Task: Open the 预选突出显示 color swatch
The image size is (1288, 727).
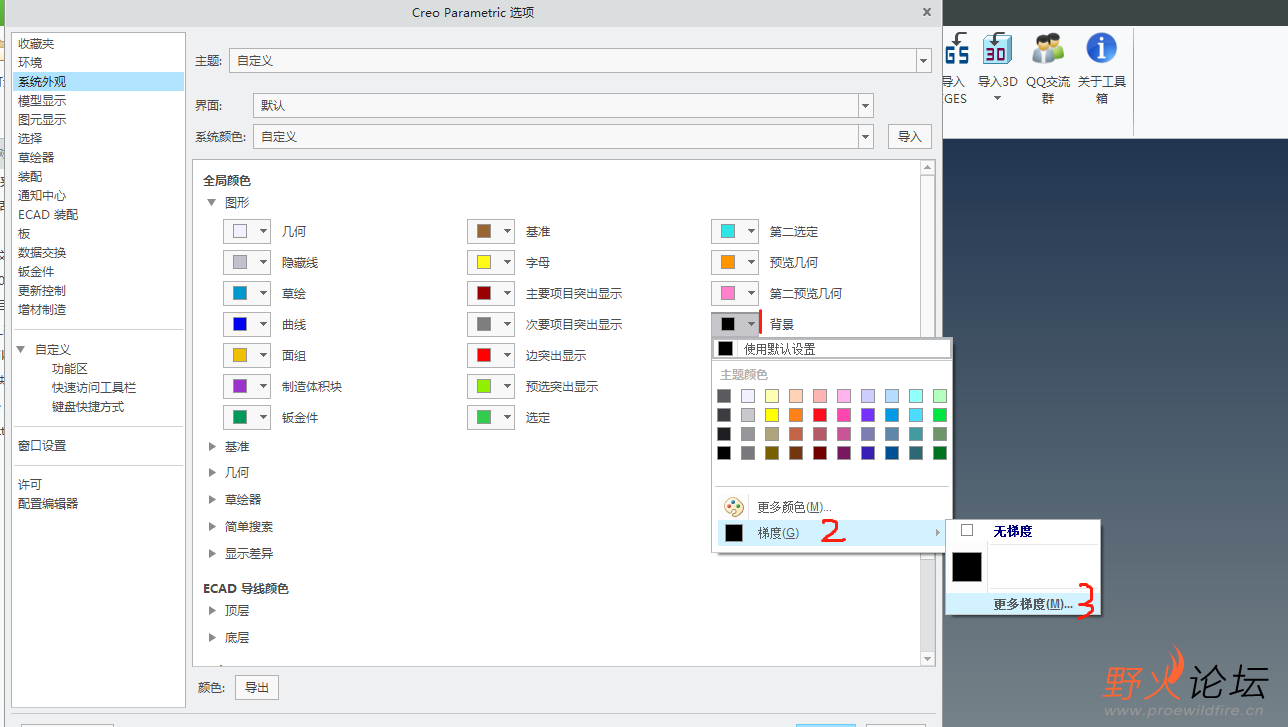Action: pyautogui.click(x=491, y=387)
